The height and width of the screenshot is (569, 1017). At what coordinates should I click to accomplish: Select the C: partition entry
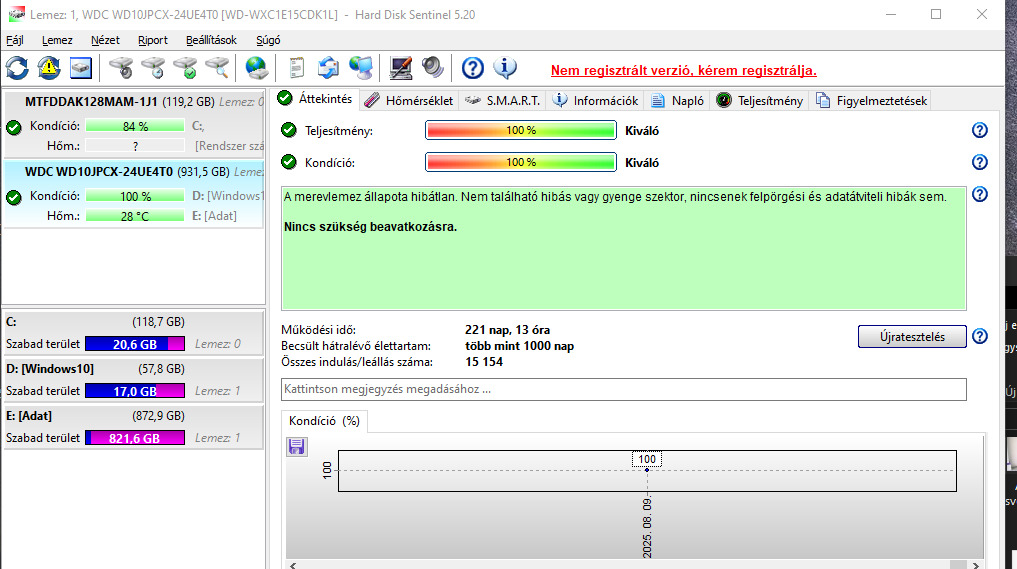click(133, 333)
